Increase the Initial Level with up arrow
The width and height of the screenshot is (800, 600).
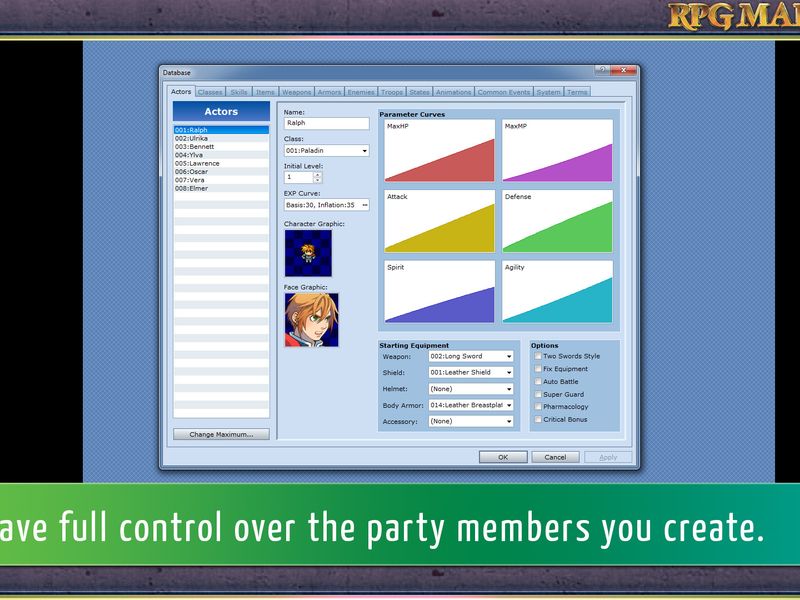pyautogui.click(x=317, y=174)
